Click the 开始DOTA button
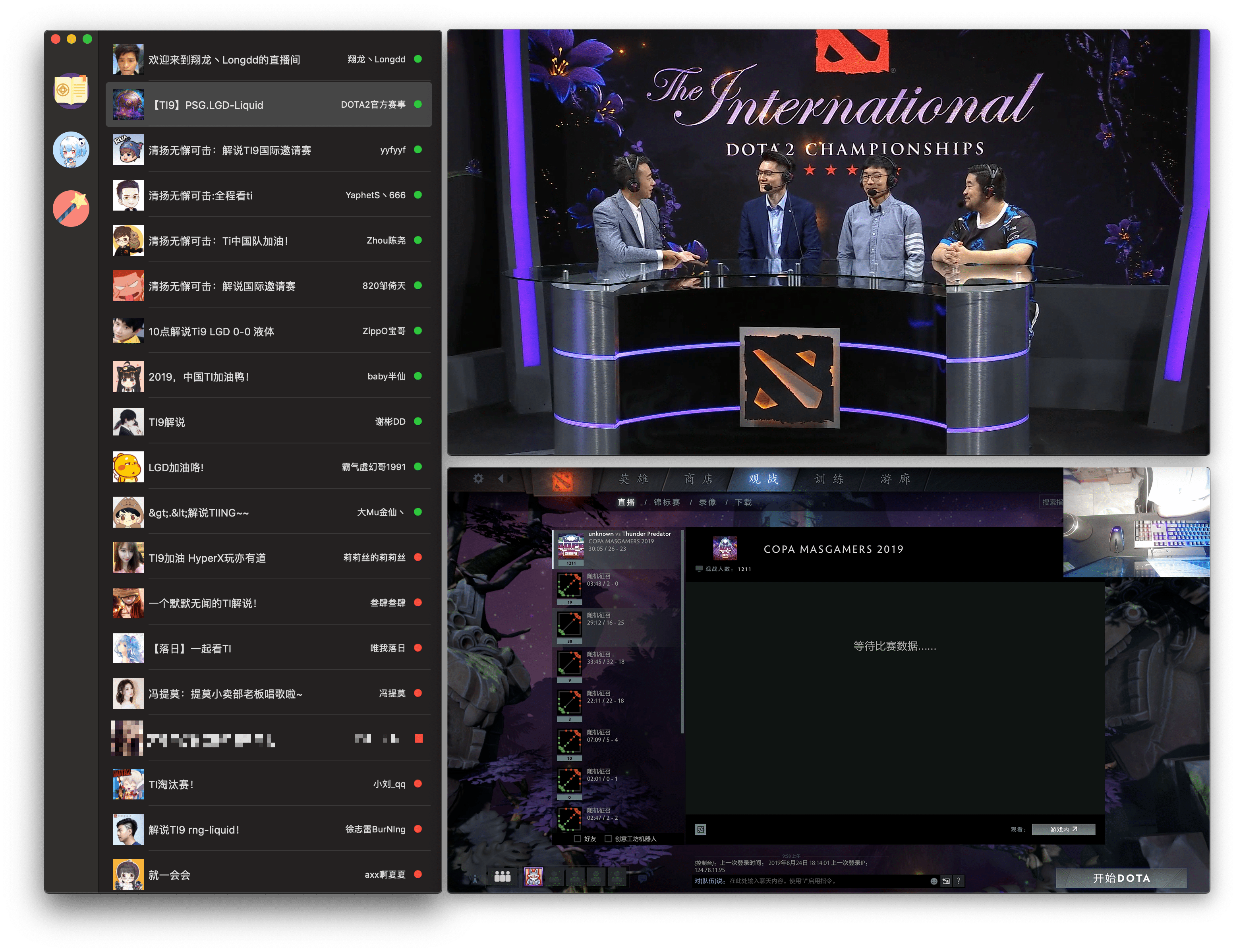This screenshot has width=1237, height=952. (1121, 878)
